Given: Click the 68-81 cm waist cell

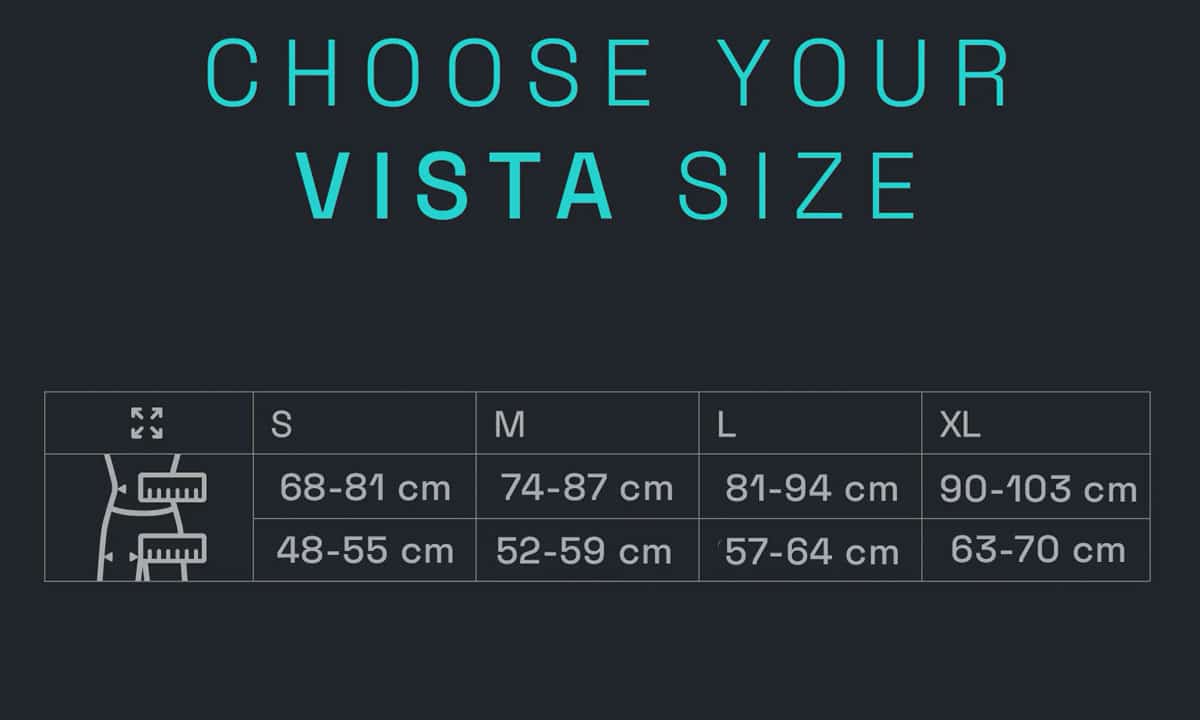Looking at the screenshot, I should (x=365, y=488).
